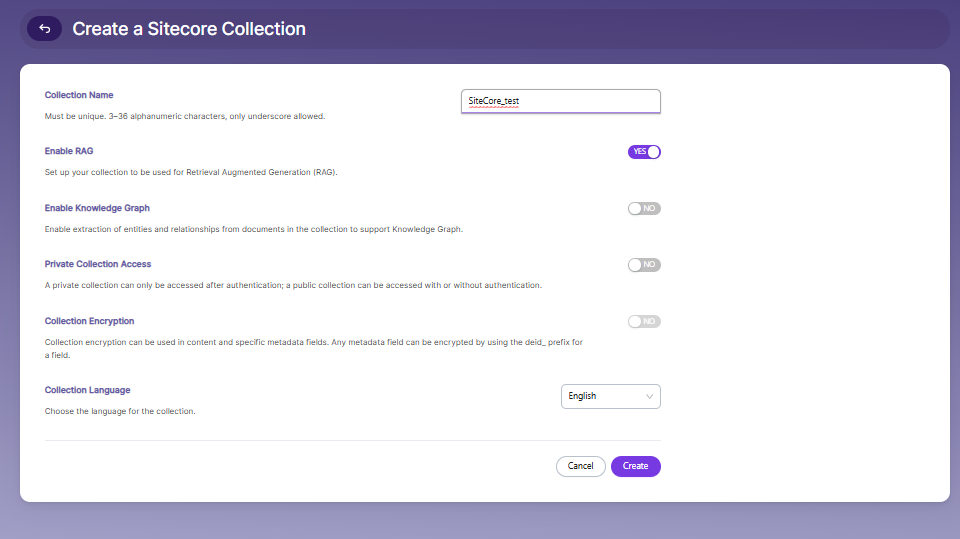Toggle Collection Encryption switch
Image resolution: width=960 pixels, height=539 pixels.
point(644,322)
